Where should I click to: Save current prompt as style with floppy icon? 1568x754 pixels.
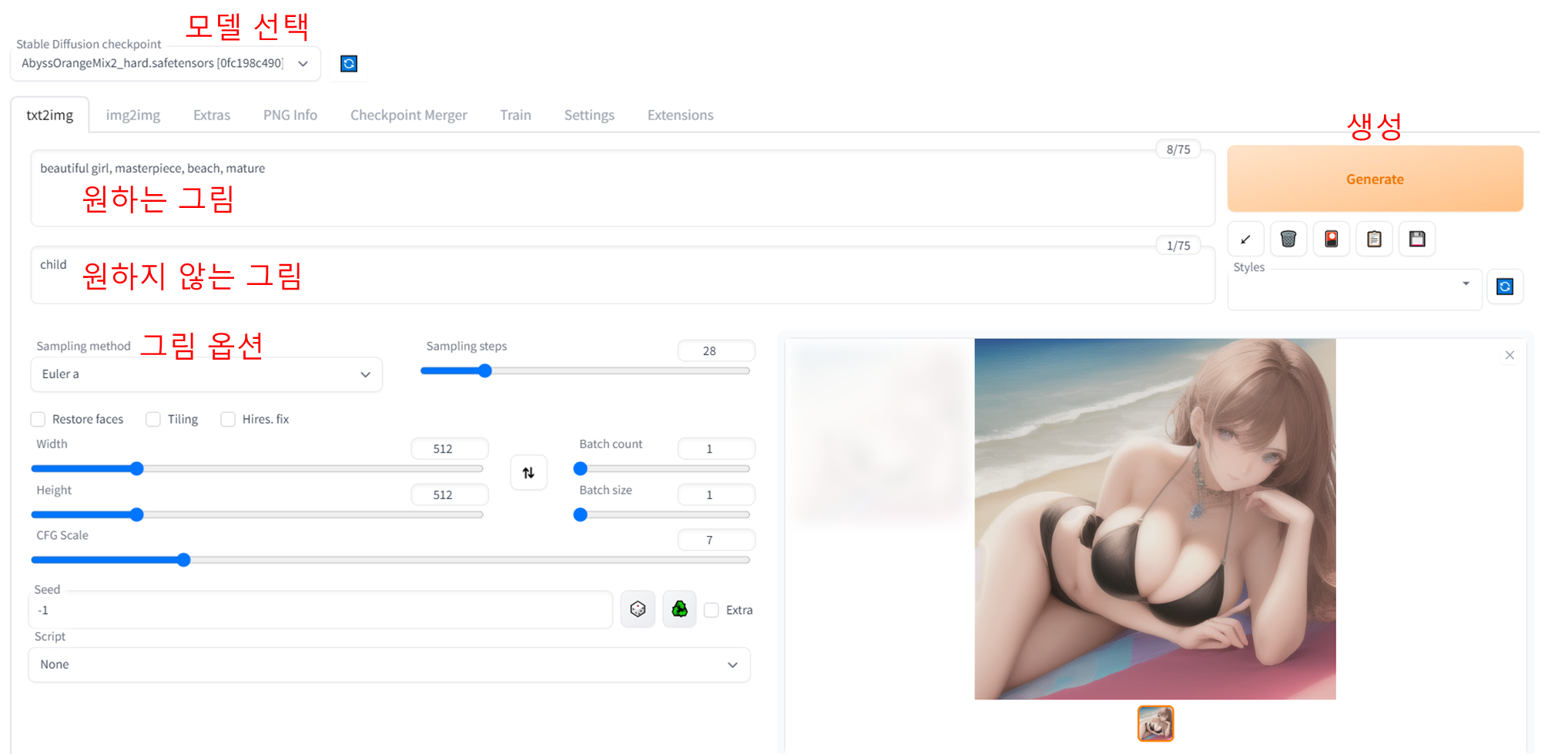[1417, 240]
